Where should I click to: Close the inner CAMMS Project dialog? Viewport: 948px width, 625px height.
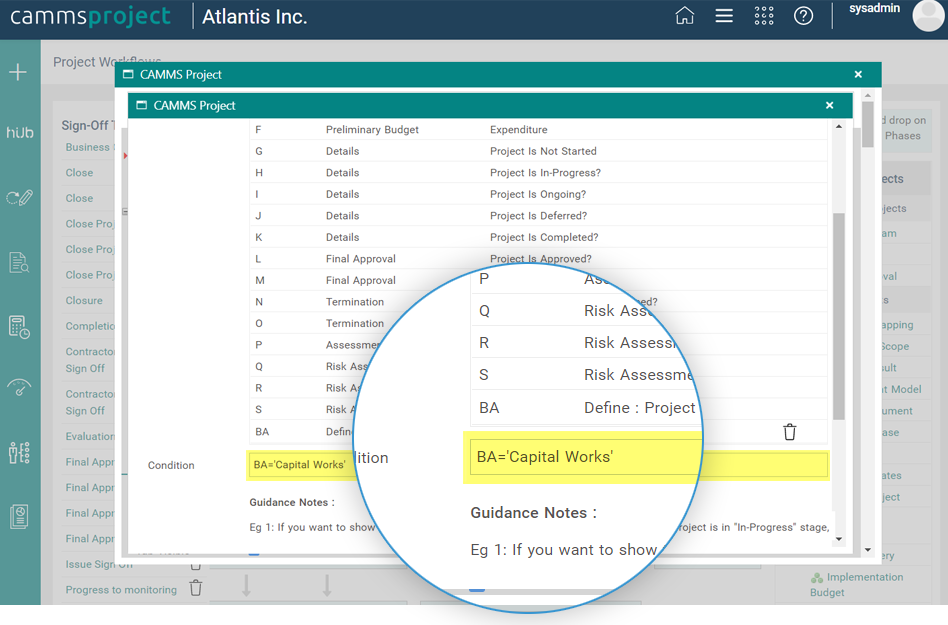(x=830, y=105)
